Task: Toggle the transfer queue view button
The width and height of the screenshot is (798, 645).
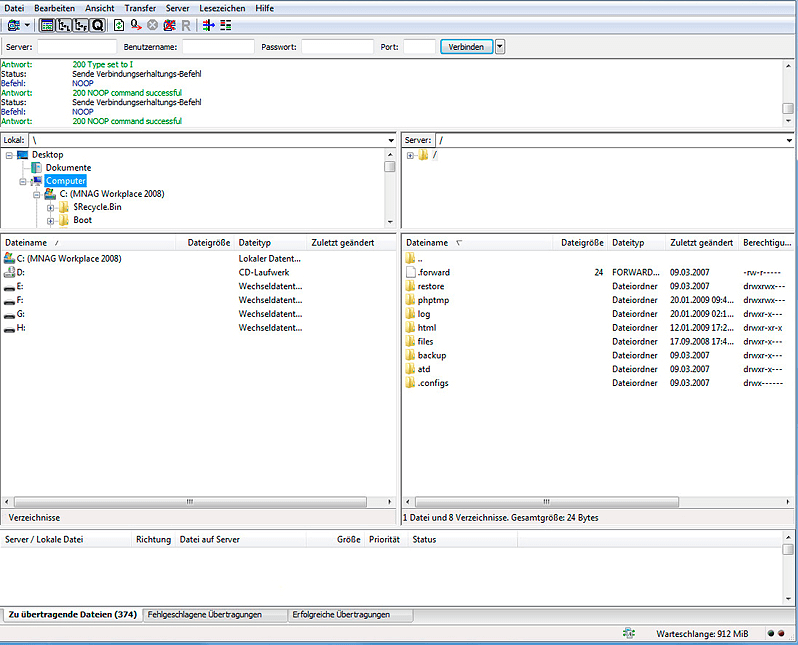Action: click(97, 24)
